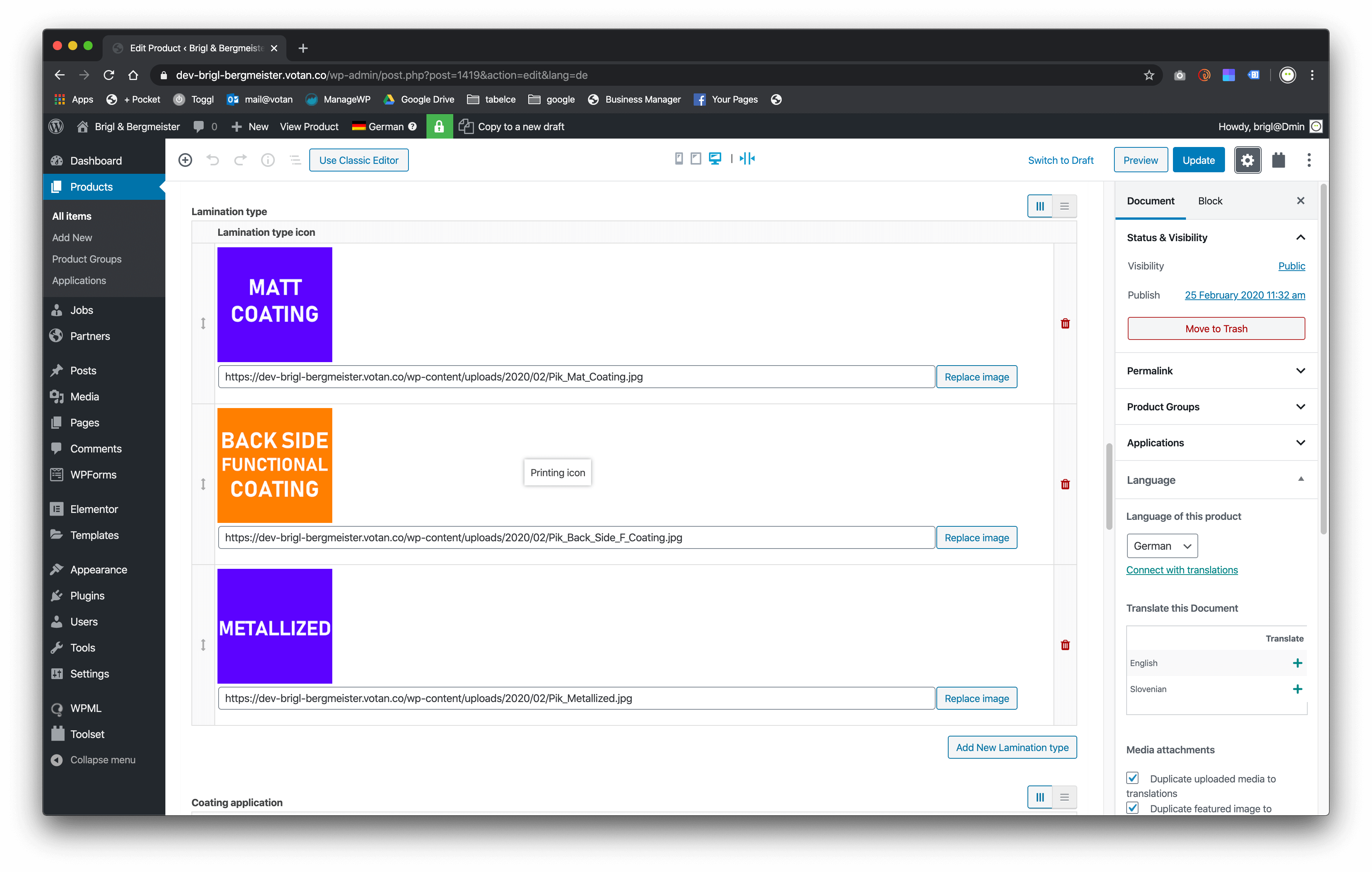The image size is (1372, 872).
Task: Replace image for Matt Coating
Action: pos(976,377)
